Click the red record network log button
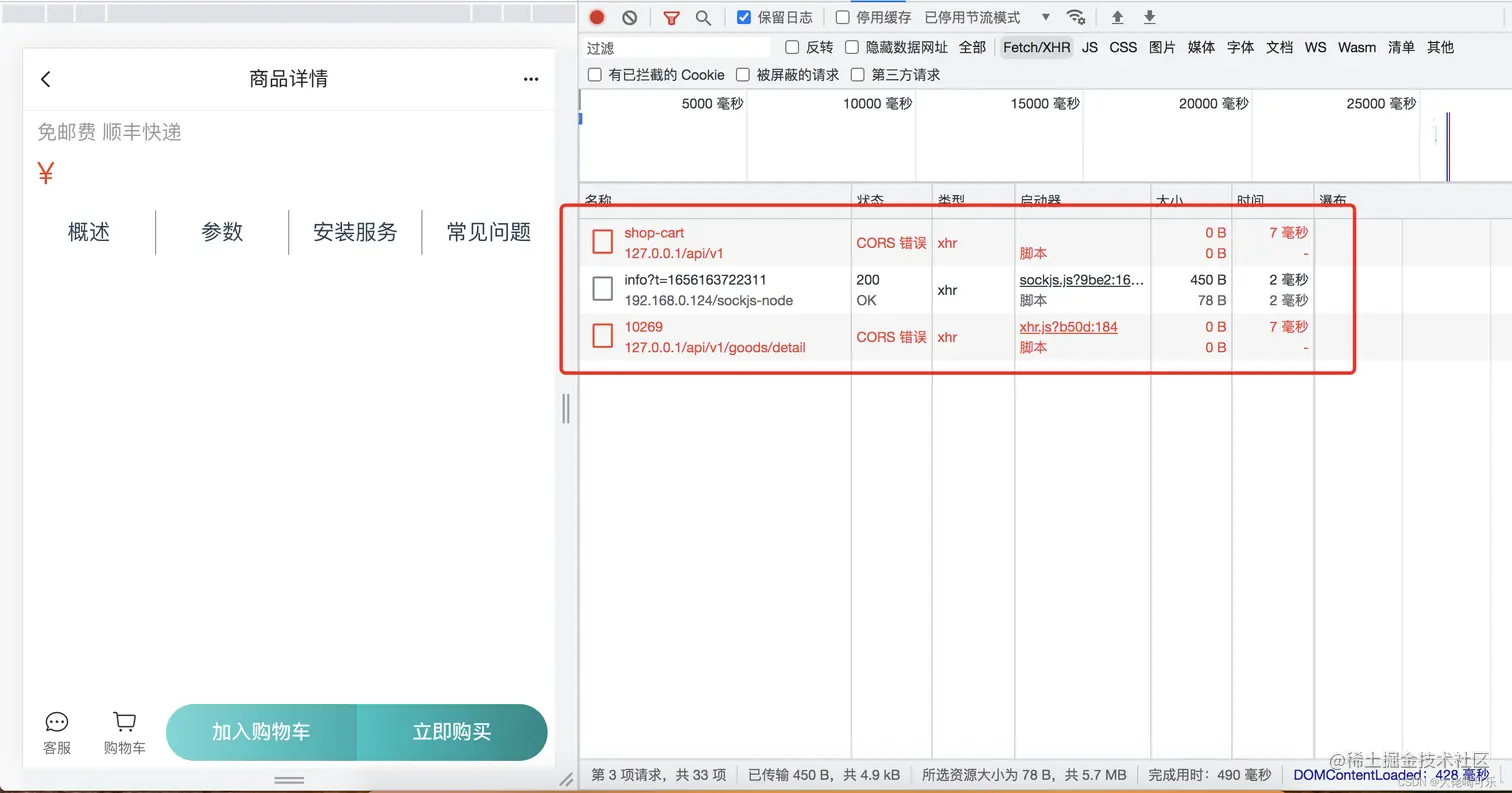This screenshot has height=793, width=1512. click(596, 17)
